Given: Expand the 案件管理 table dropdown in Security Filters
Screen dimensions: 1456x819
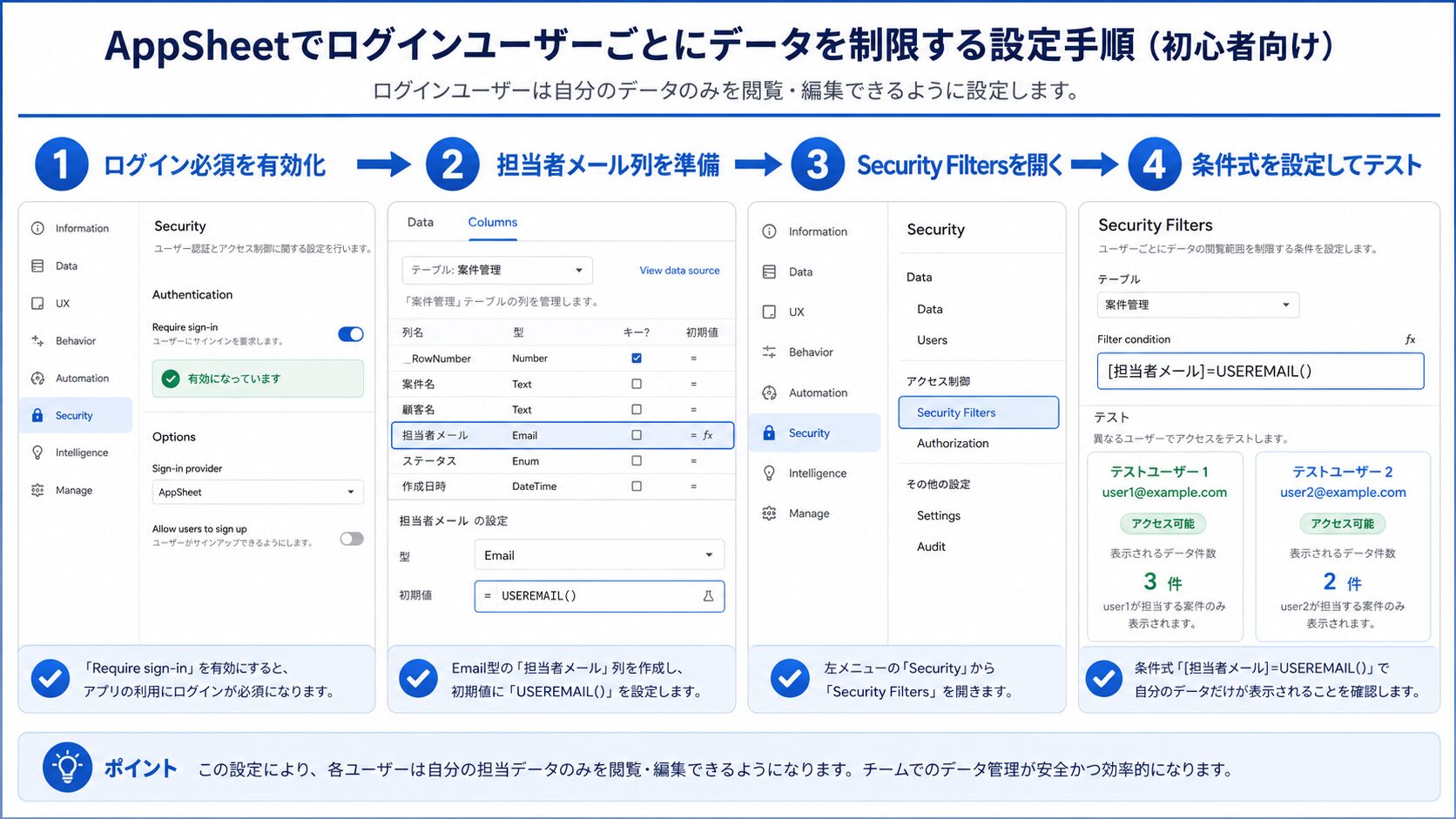Looking at the screenshot, I should coord(1198,305).
